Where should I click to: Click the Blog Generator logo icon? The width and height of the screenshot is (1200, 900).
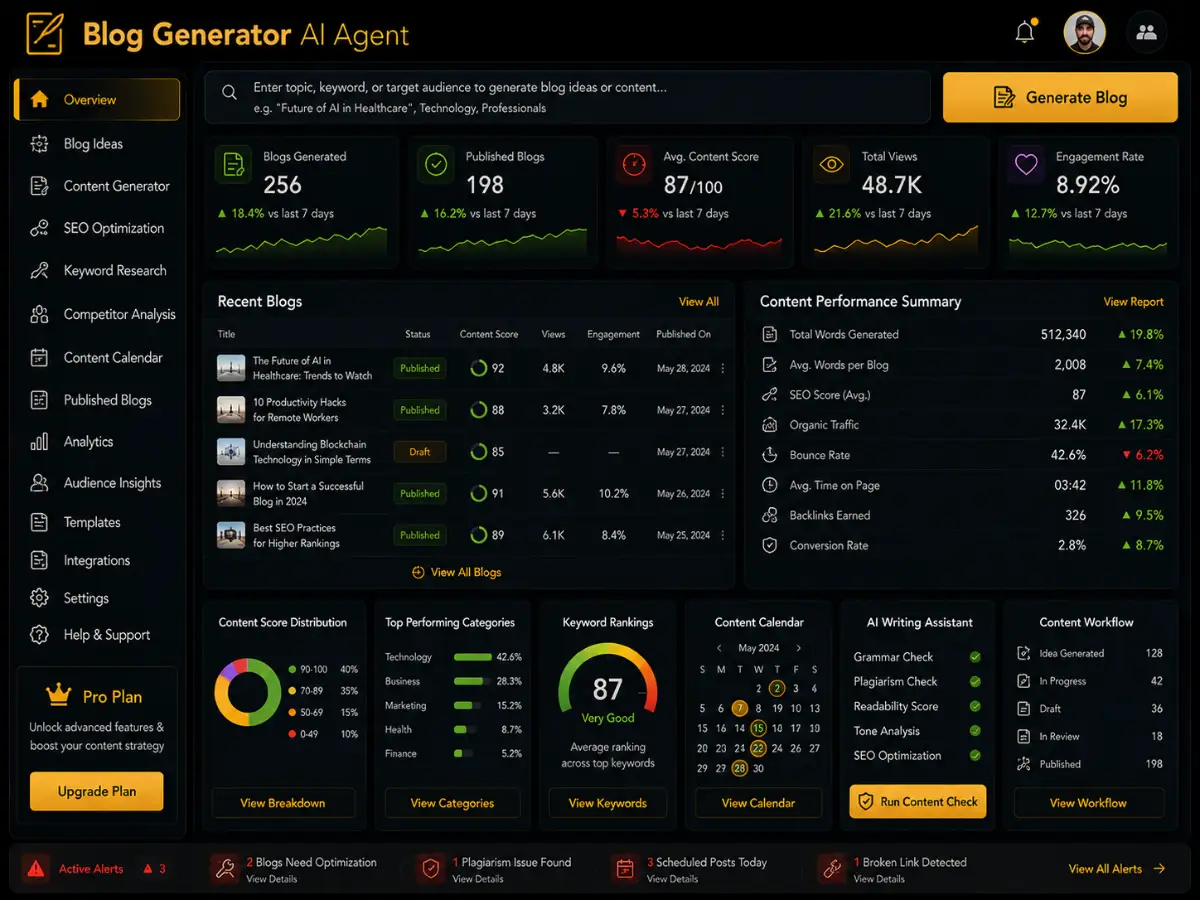click(x=45, y=33)
